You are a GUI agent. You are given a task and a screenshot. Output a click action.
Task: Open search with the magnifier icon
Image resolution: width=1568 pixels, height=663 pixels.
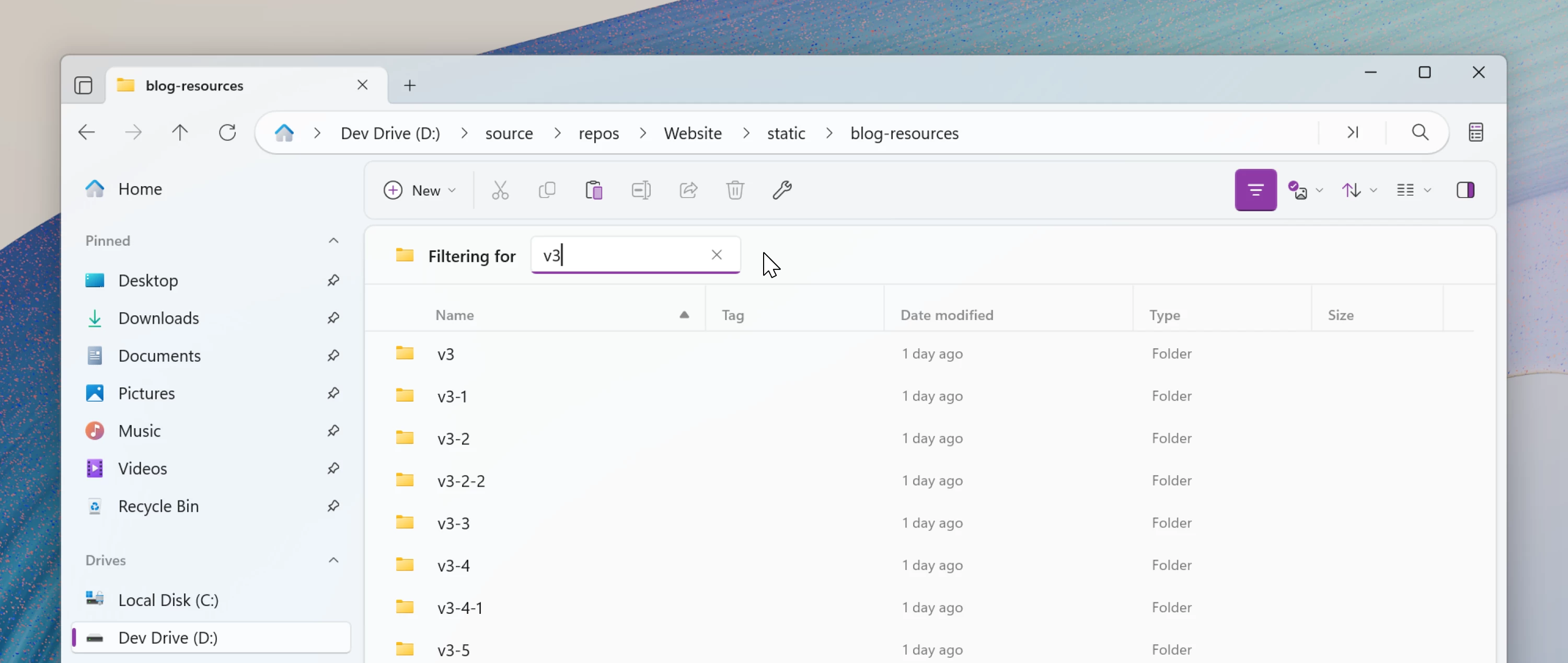pos(1420,132)
